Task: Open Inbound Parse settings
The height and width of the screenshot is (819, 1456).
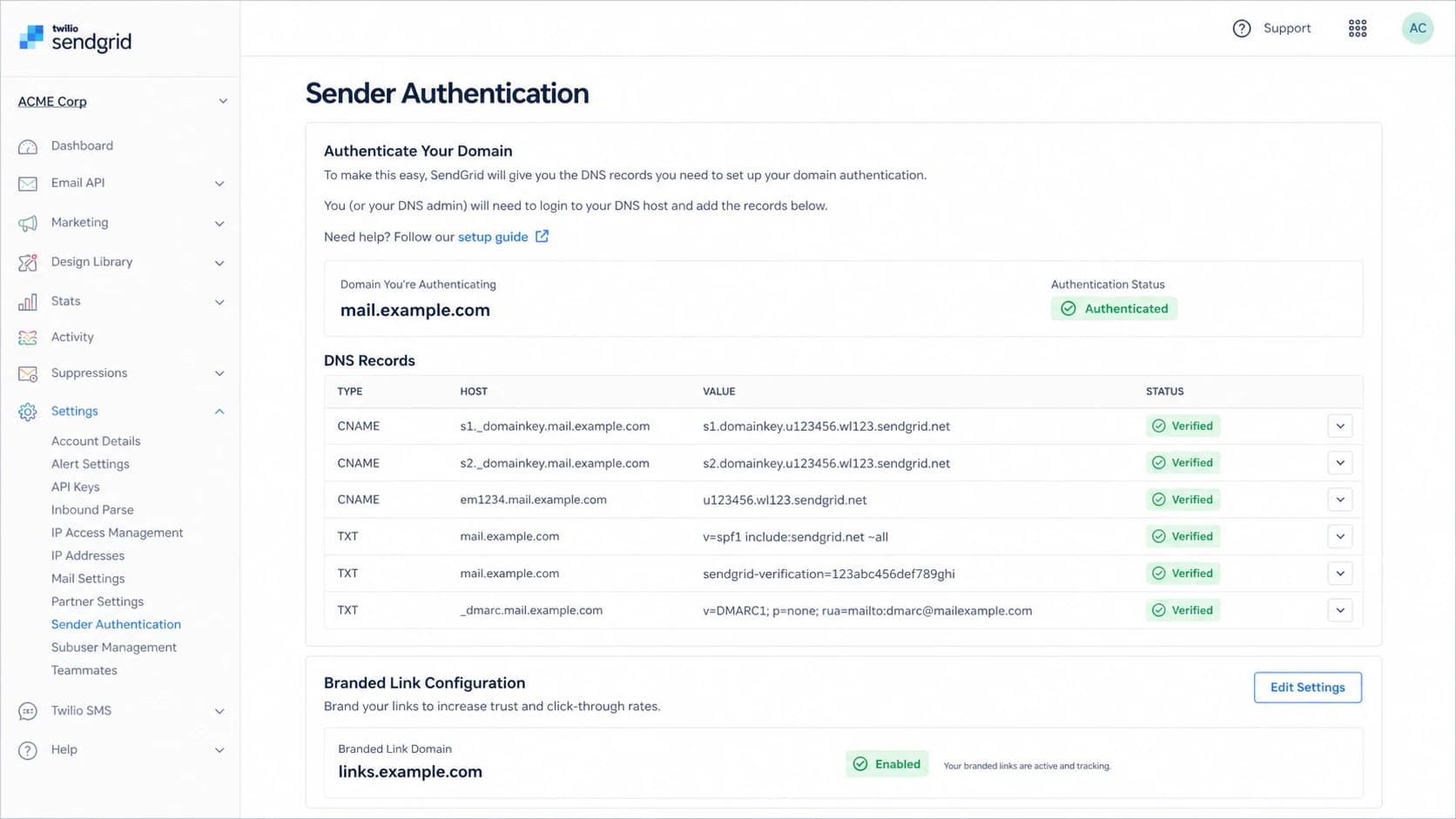Action: point(92,510)
